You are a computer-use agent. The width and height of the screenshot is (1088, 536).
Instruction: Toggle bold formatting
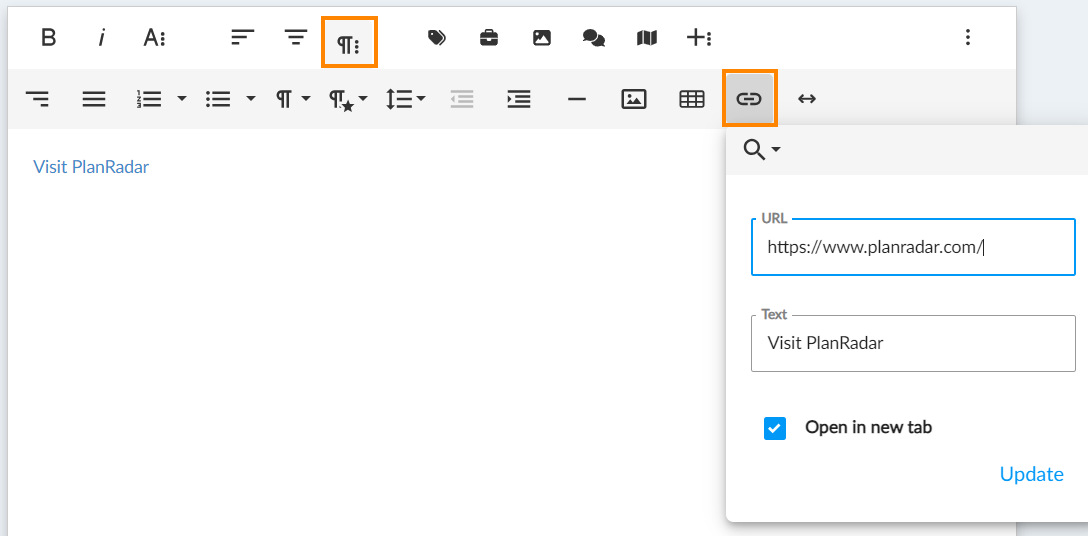[x=48, y=38]
